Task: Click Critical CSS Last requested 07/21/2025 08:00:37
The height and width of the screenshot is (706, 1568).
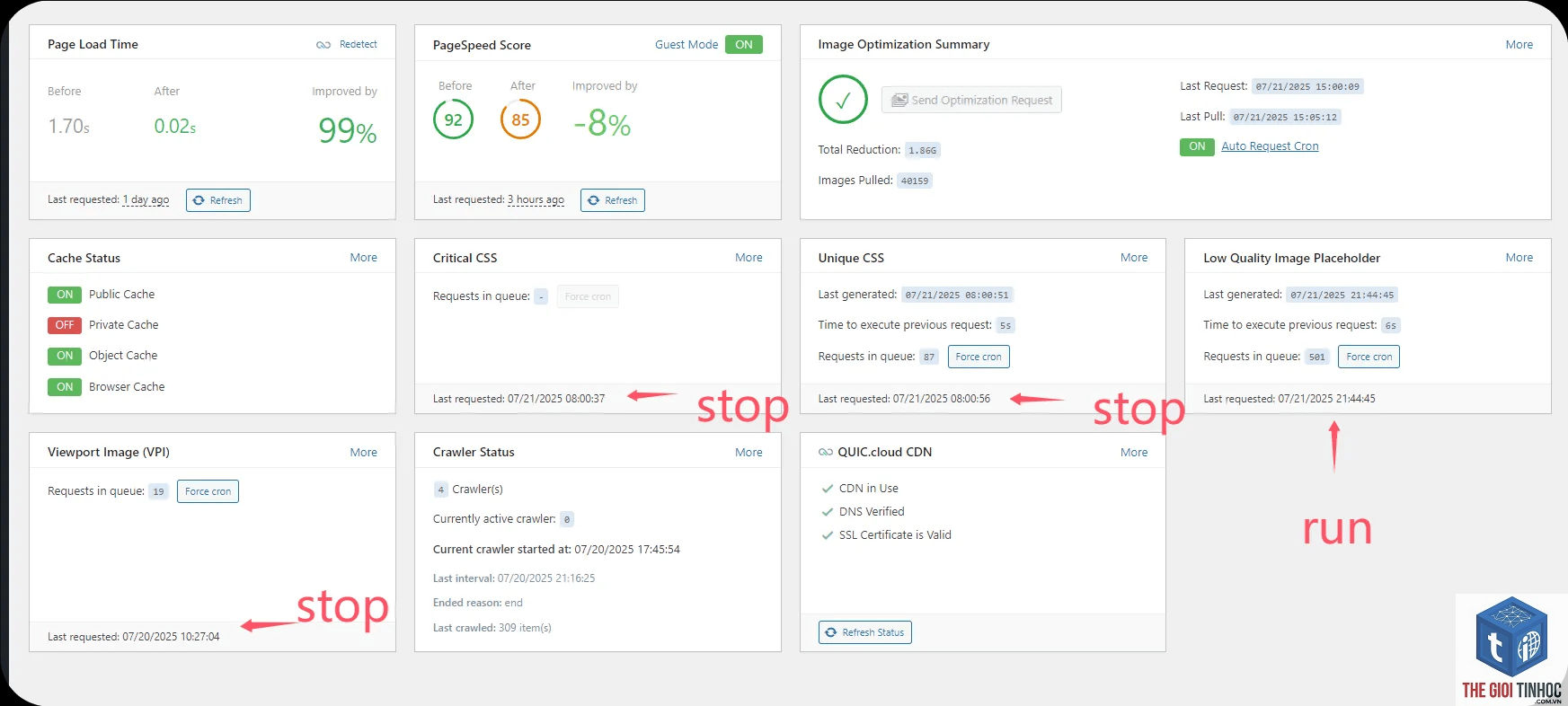Action: [519, 399]
